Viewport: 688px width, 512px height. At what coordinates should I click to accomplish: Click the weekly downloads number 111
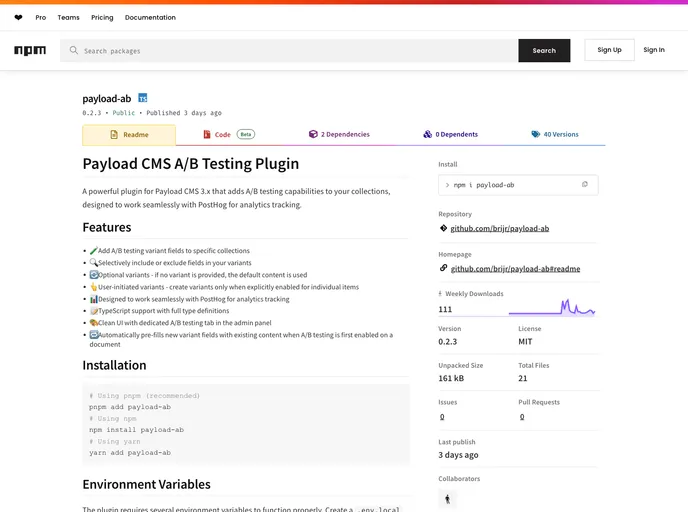pos(445,309)
